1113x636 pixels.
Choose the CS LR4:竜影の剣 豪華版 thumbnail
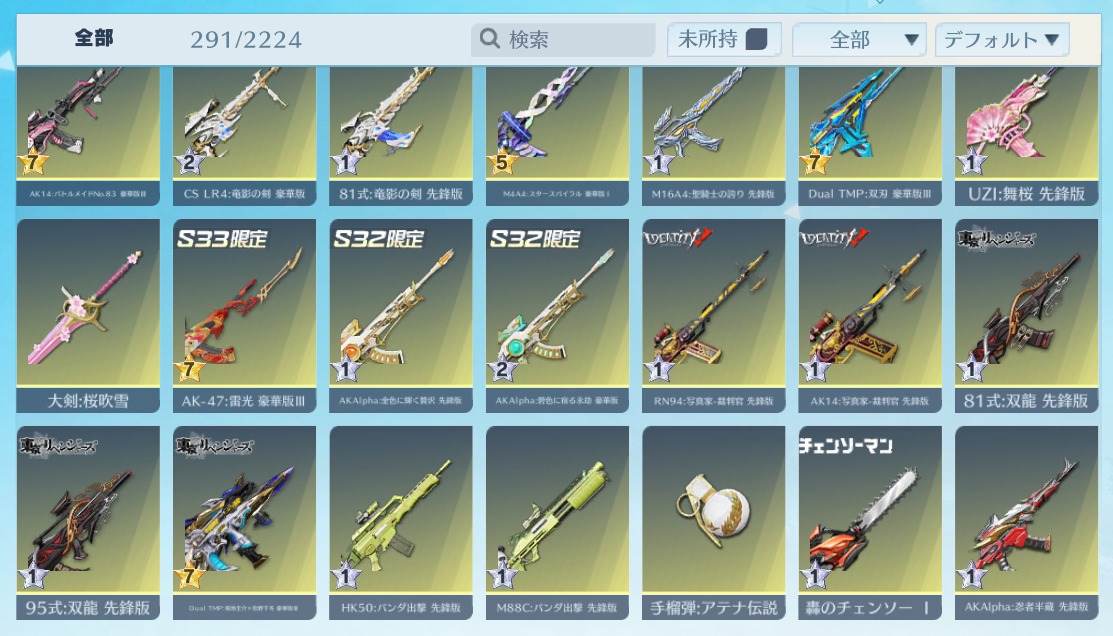coord(244,136)
